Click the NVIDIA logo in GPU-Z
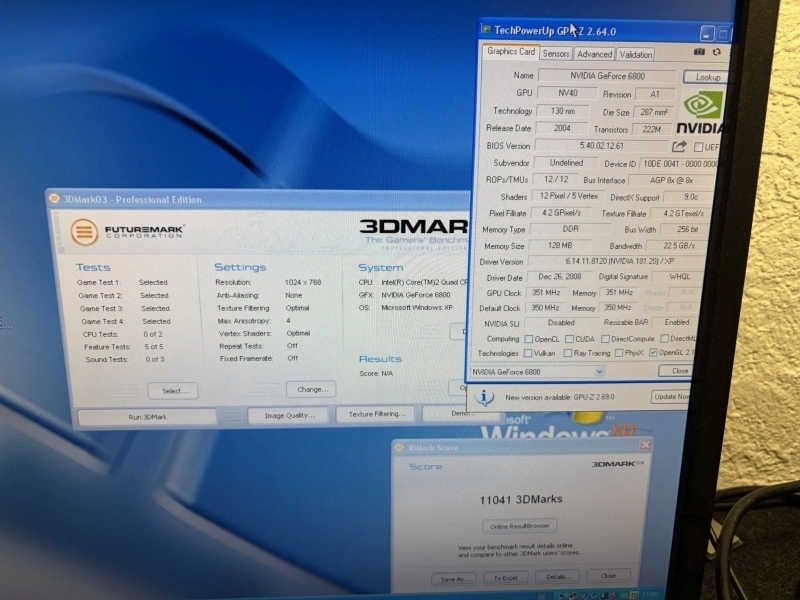This screenshot has width=800, height=600. (701, 113)
